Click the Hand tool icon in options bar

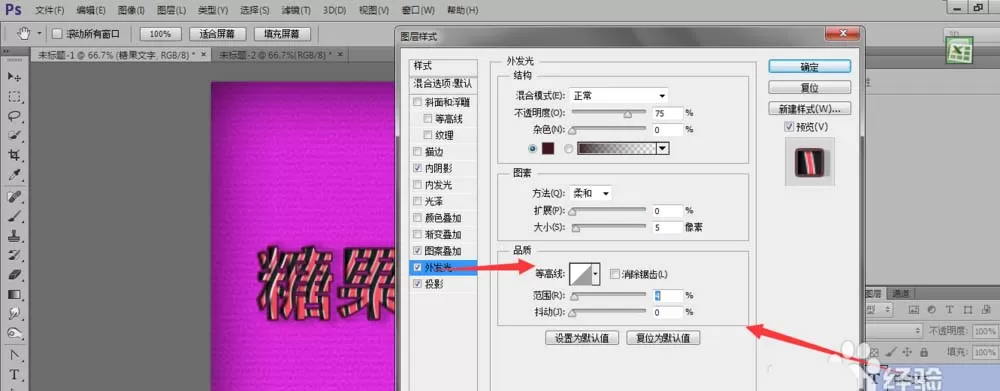tap(24, 34)
